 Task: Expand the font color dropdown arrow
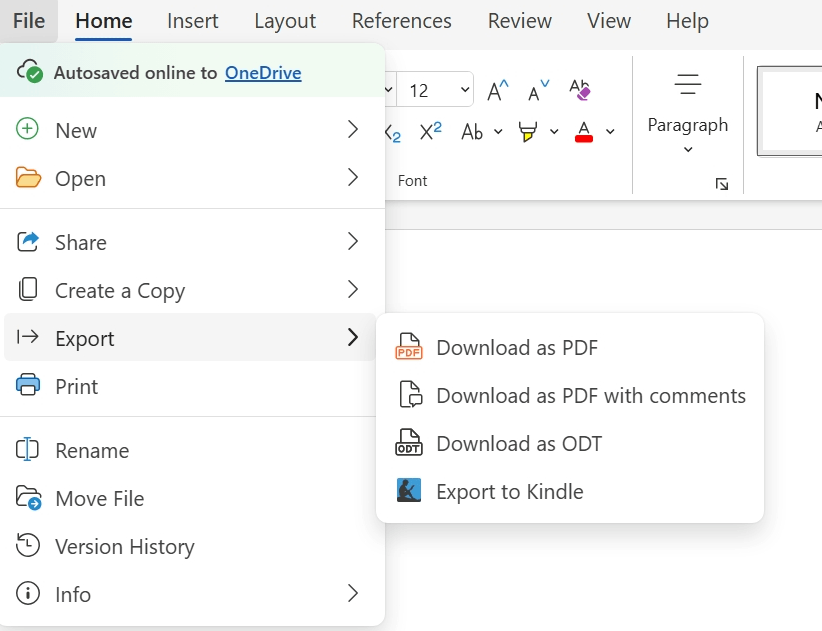tap(610, 132)
